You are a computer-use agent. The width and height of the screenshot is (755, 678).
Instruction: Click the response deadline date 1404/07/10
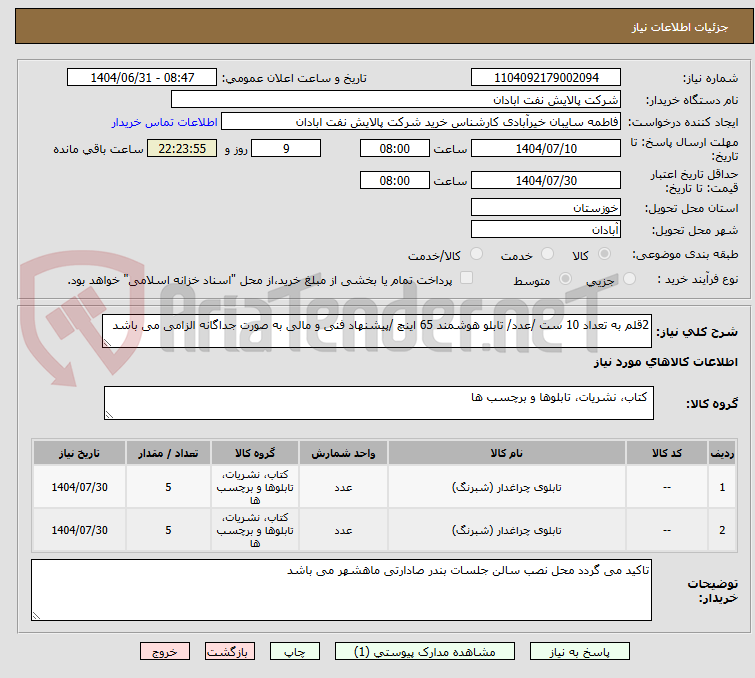546,148
